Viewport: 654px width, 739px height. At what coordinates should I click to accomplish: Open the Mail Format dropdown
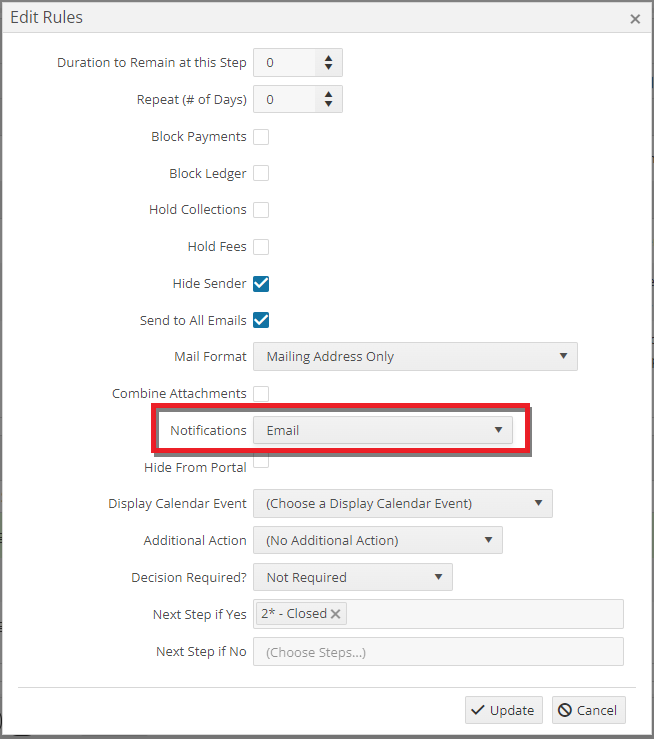[415, 356]
